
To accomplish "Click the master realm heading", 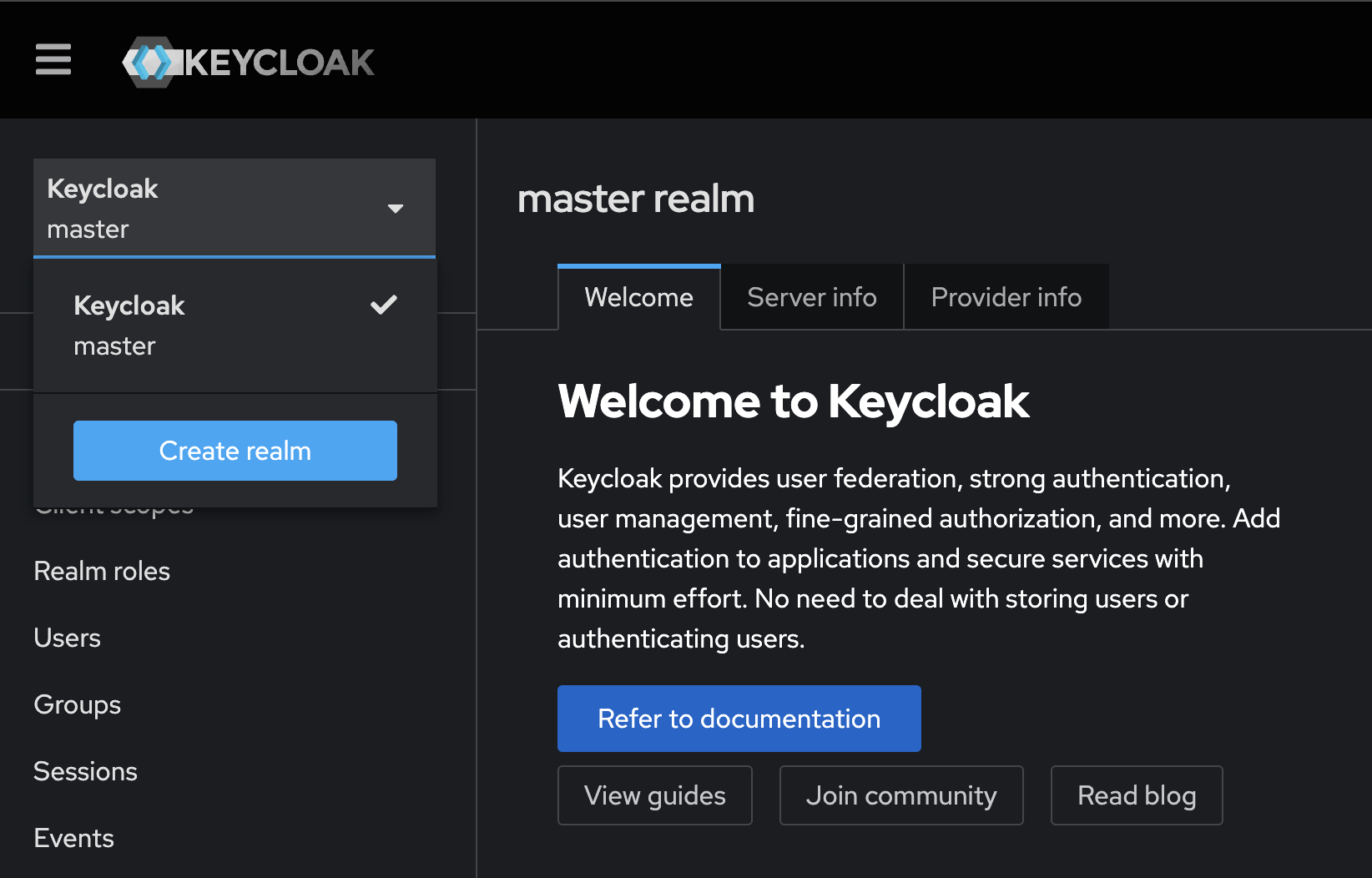I will tap(636, 199).
